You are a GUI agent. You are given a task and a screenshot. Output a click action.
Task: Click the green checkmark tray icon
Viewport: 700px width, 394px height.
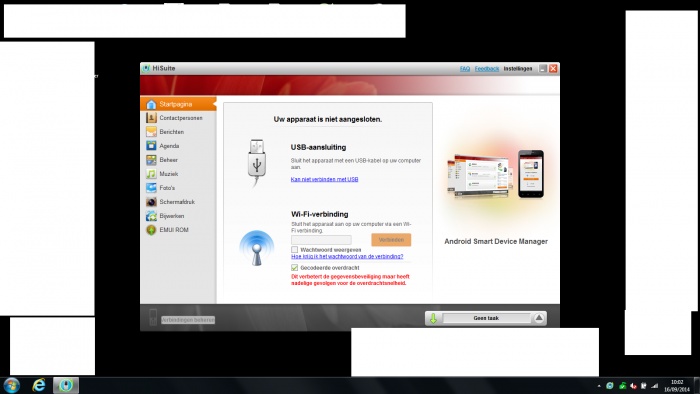pyautogui.click(x=622, y=386)
